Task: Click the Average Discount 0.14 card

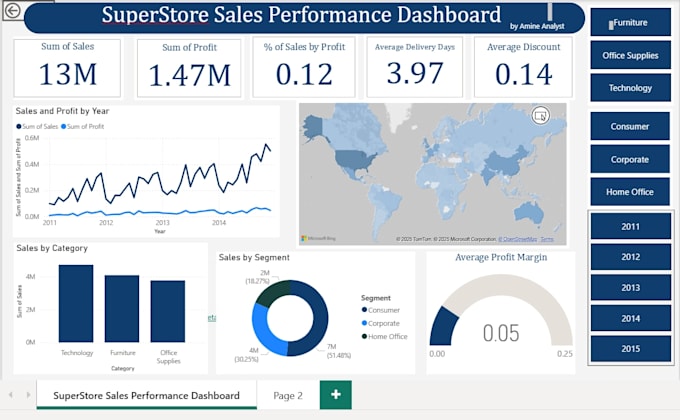Action: (x=523, y=67)
